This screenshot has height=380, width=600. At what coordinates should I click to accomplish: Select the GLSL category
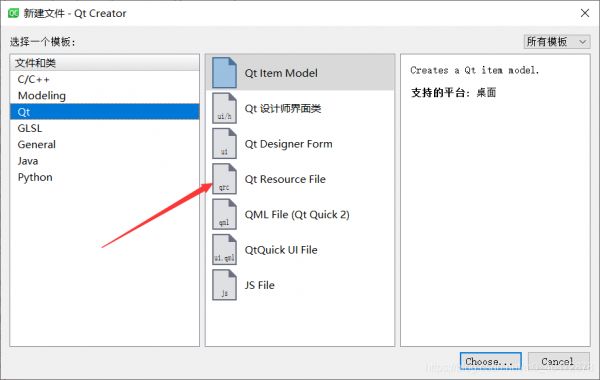coord(104,128)
